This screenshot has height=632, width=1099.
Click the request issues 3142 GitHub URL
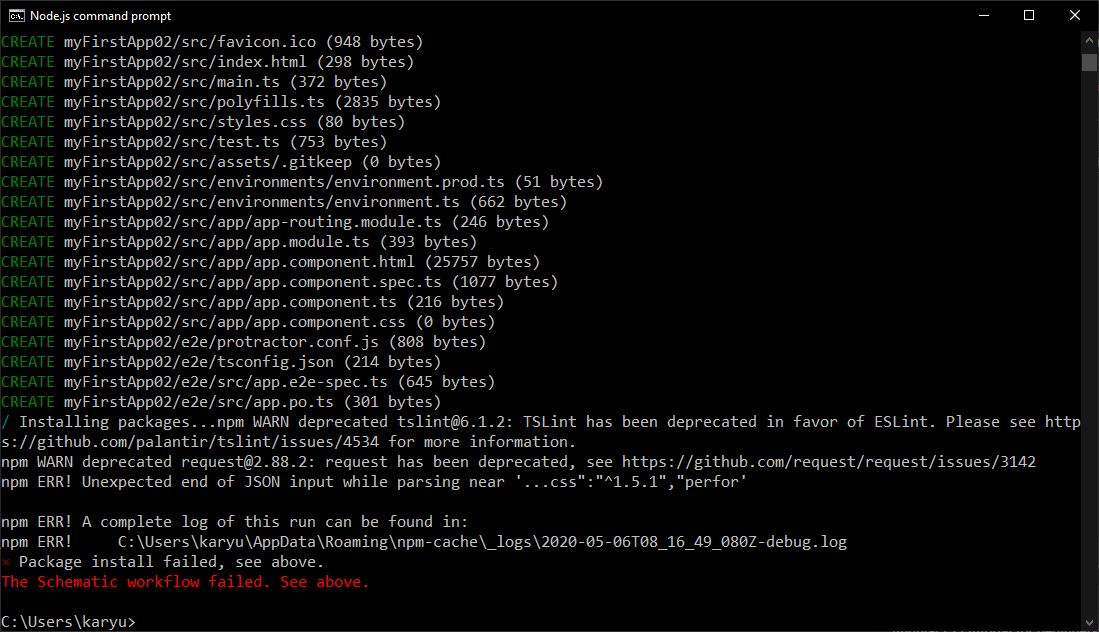tap(828, 462)
